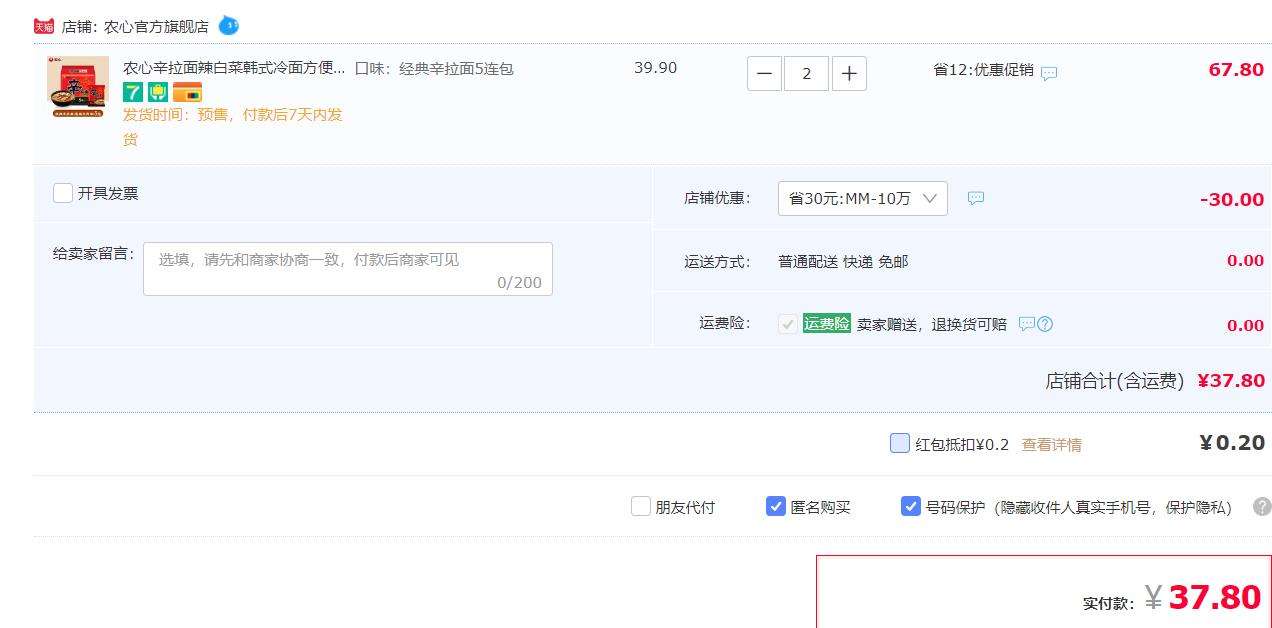Click the question mark icon beside 运费险

point(1045,324)
